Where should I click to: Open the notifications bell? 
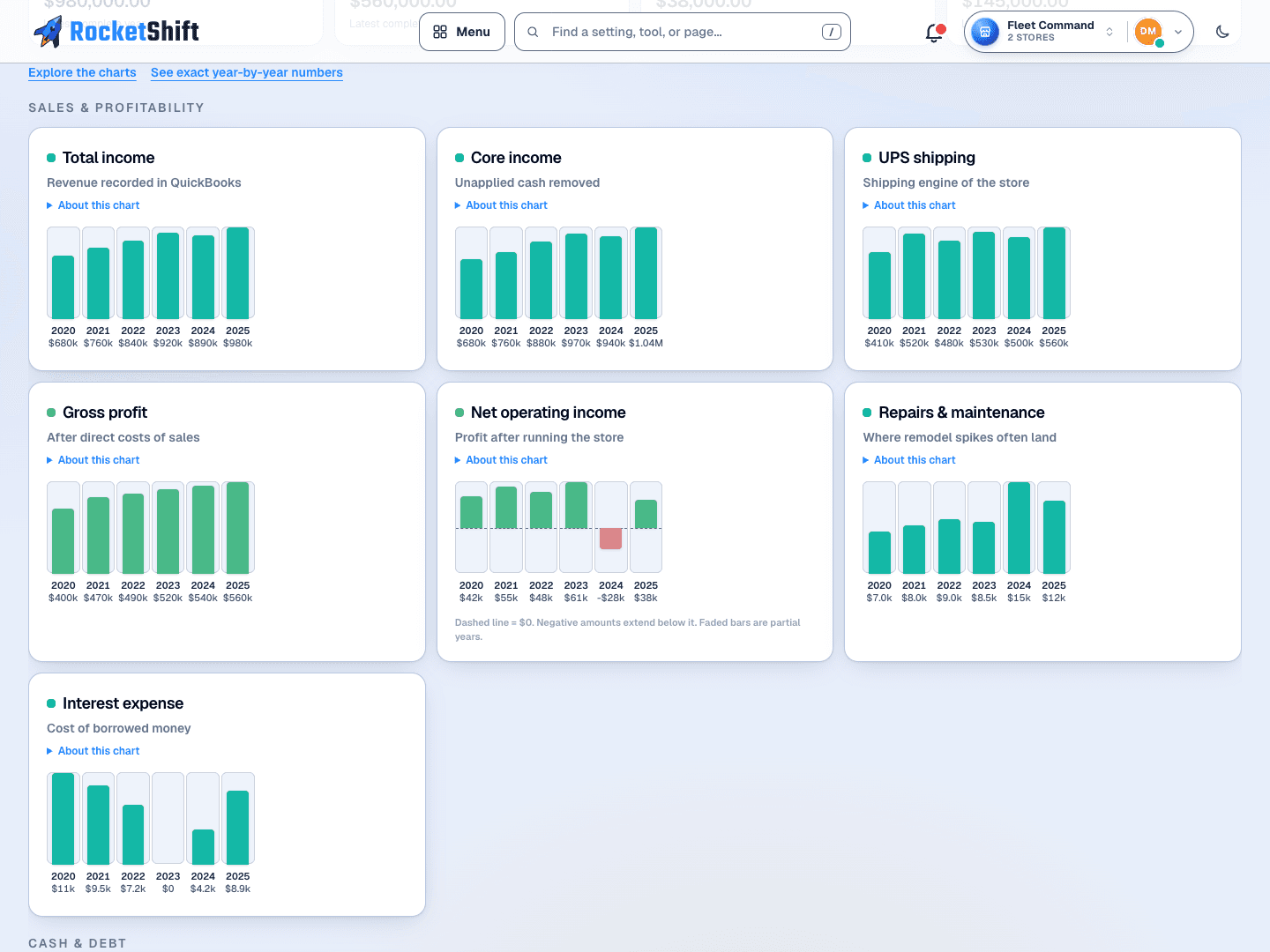coord(934,33)
